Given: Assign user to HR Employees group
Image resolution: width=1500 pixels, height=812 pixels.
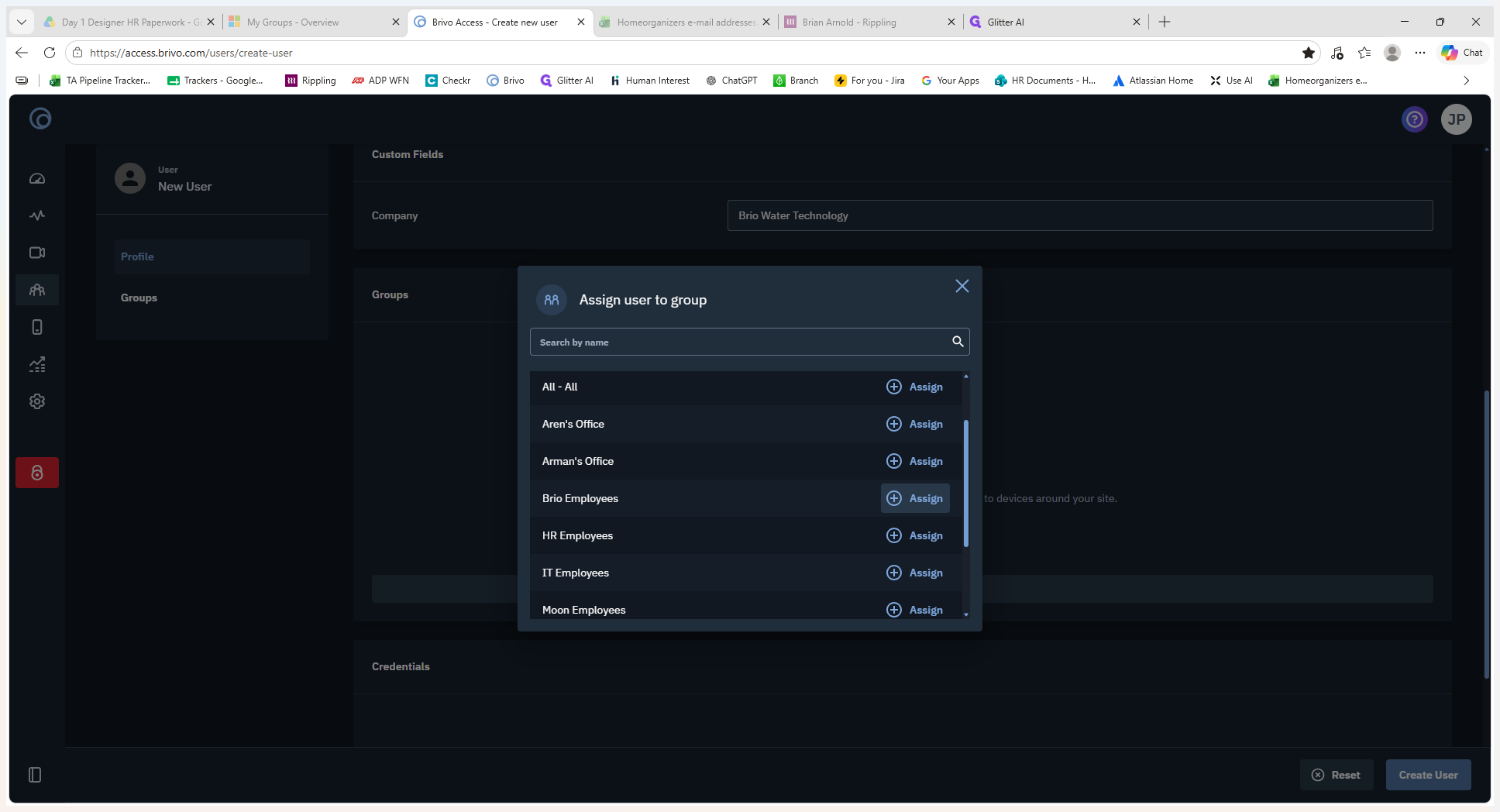Looking at the screenshot, I should pyautogui.click(x=915, y=535).
